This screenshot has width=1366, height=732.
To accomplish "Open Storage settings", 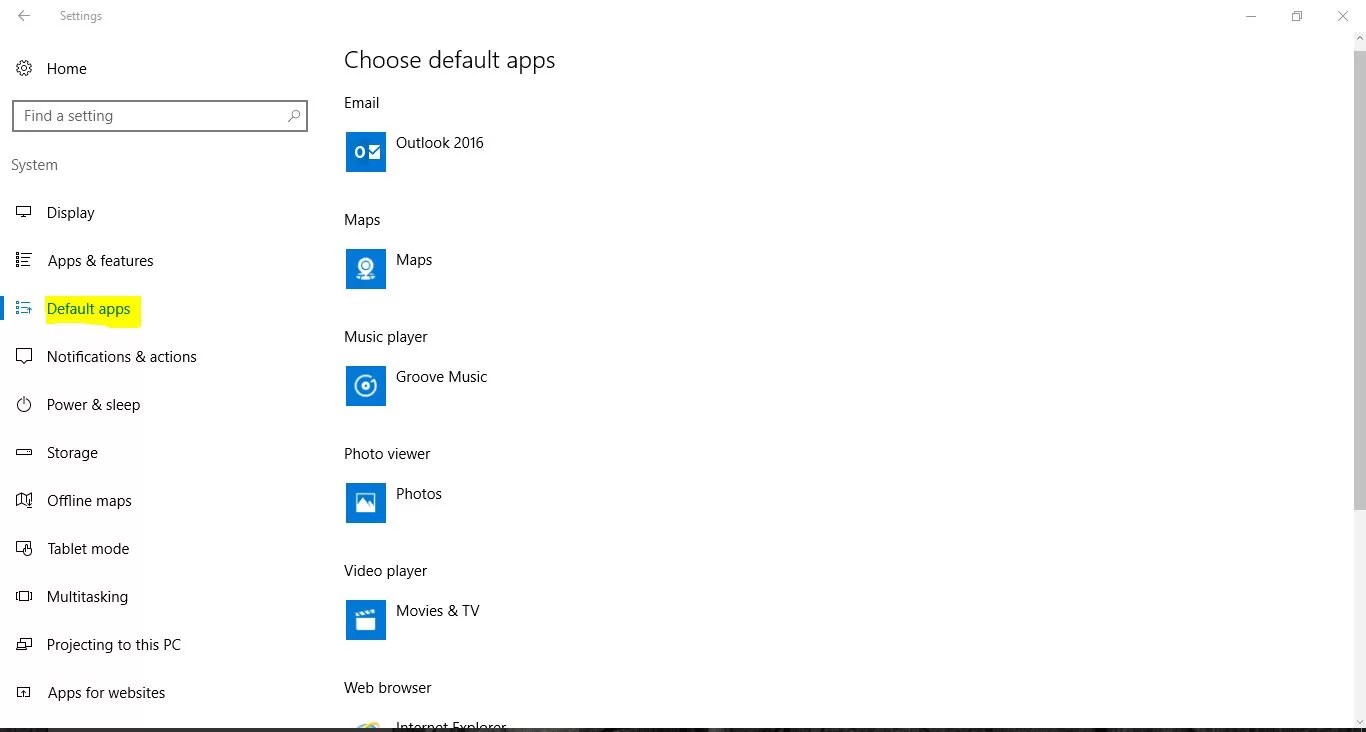I will [x=73, y=453].
